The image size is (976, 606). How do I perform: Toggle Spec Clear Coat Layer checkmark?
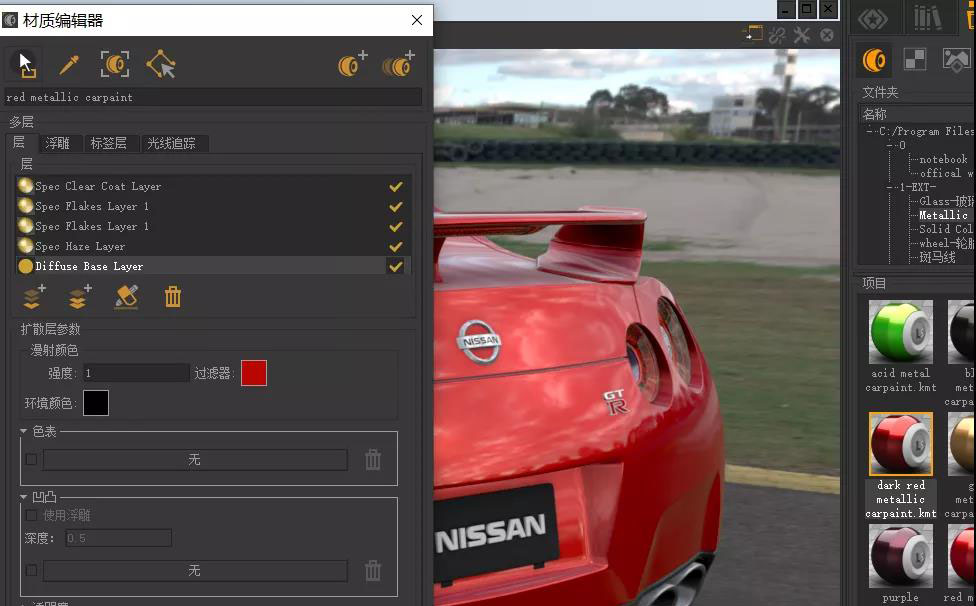pyautogui.click(x=396, y=187)
